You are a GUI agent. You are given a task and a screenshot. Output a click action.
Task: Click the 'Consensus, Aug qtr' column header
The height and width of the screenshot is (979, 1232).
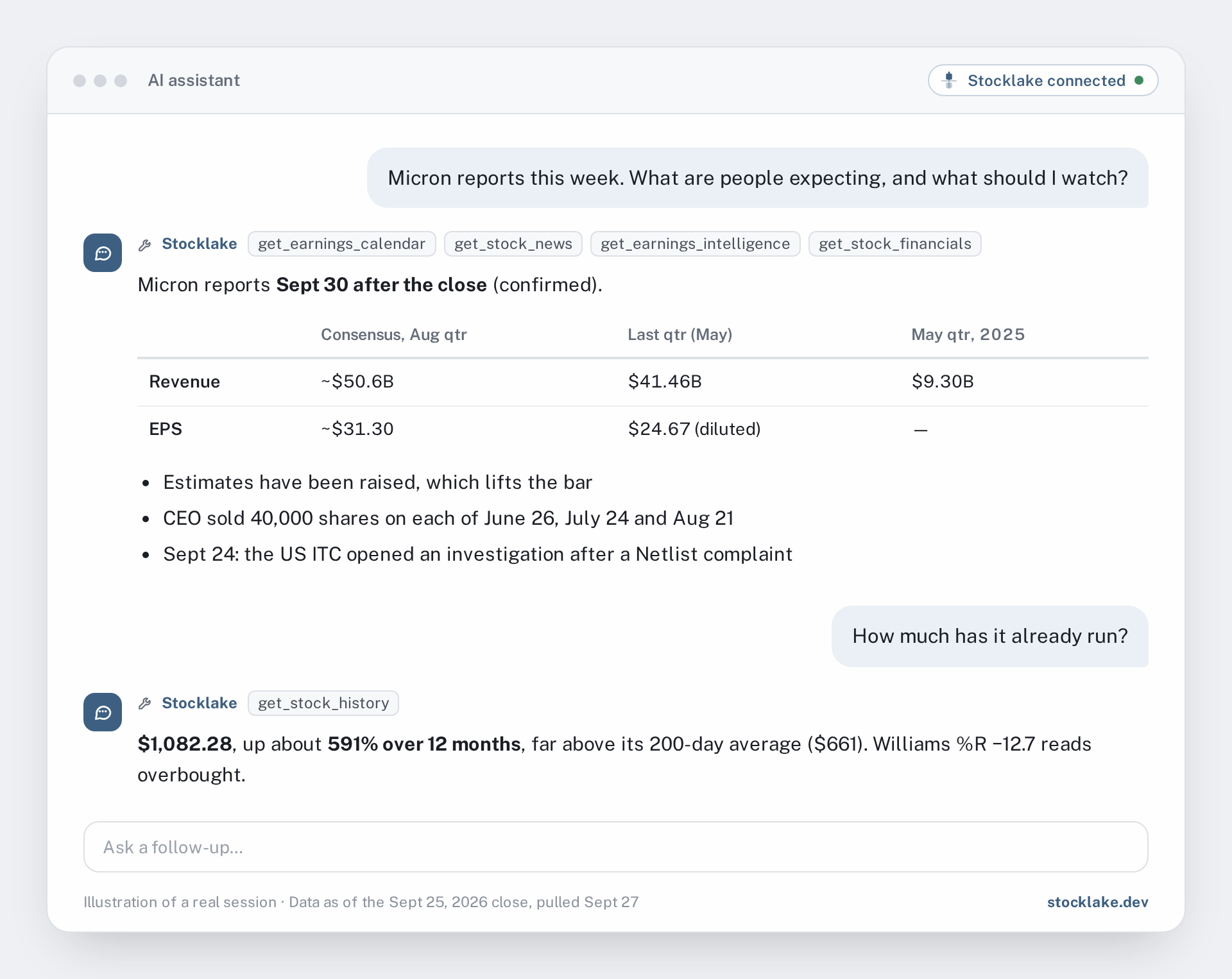(394, 334)
